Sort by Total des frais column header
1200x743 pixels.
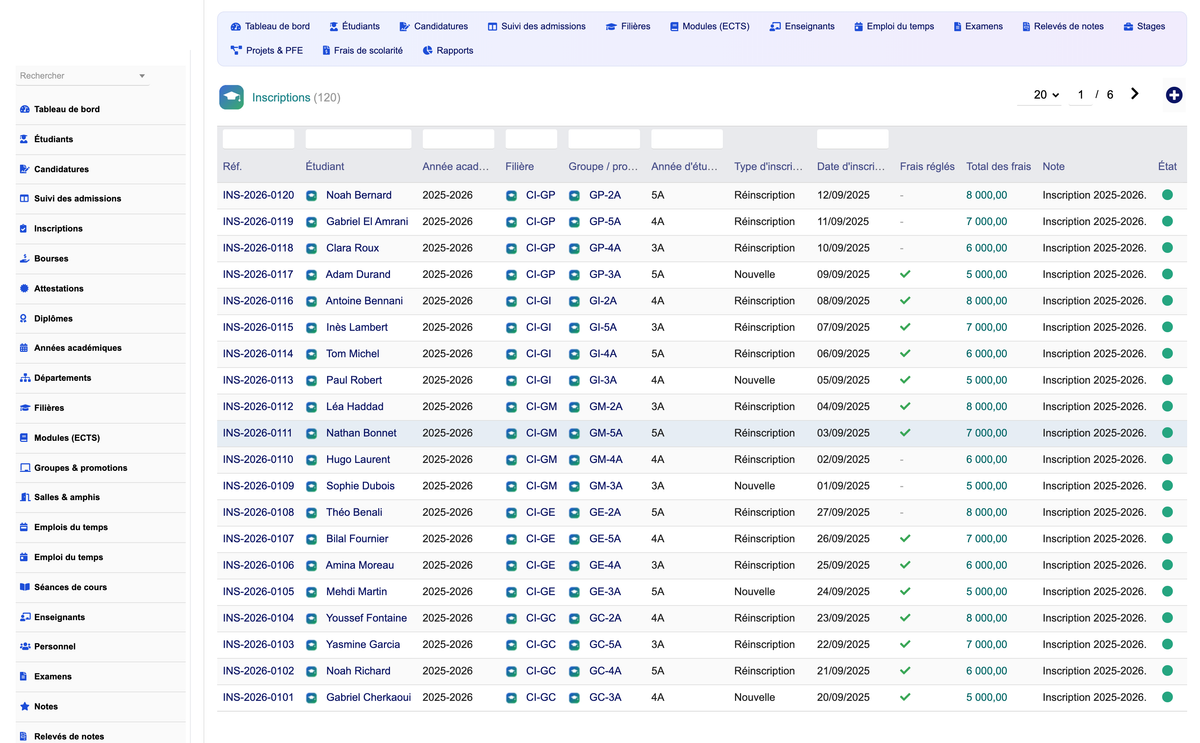[998, 167]
